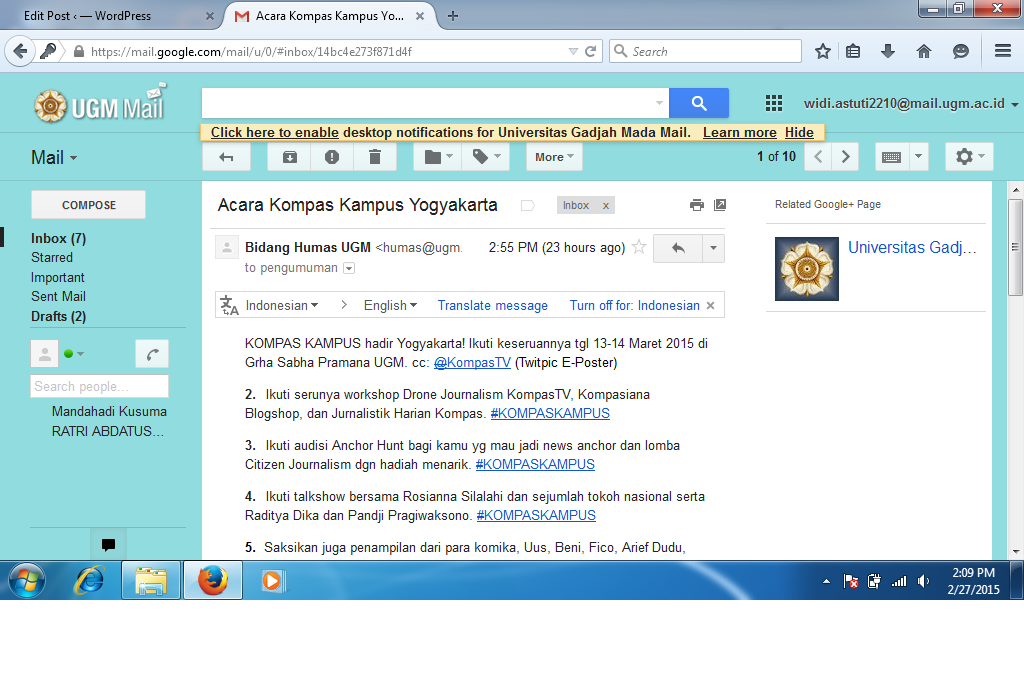Click the Universitas Gadjah Mada logo thumbnail
The height and width of the screenshot is (692, 1024).
click(807, 269)
